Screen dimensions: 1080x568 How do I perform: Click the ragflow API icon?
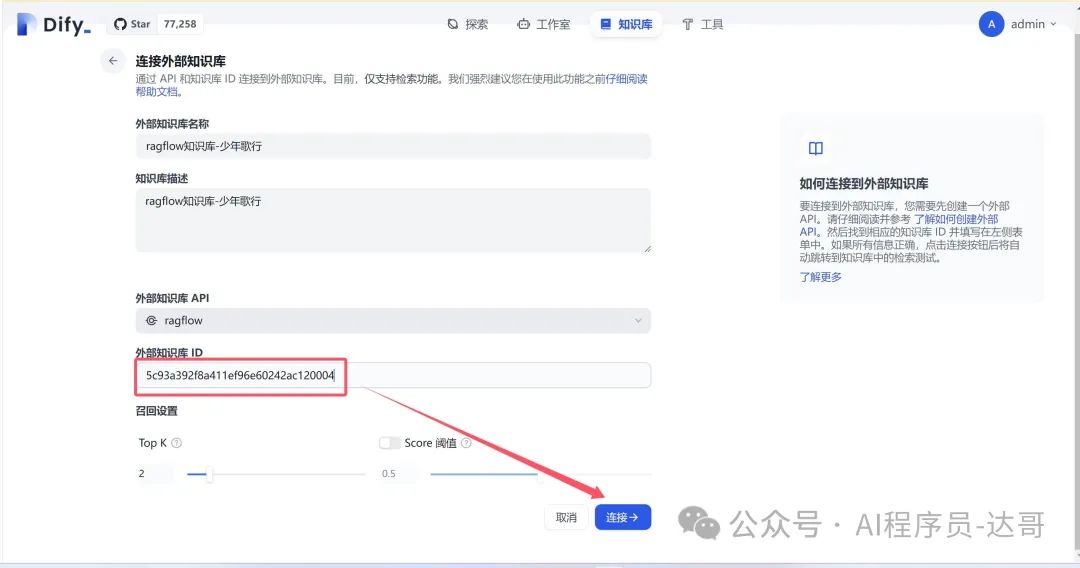(152, 320)
